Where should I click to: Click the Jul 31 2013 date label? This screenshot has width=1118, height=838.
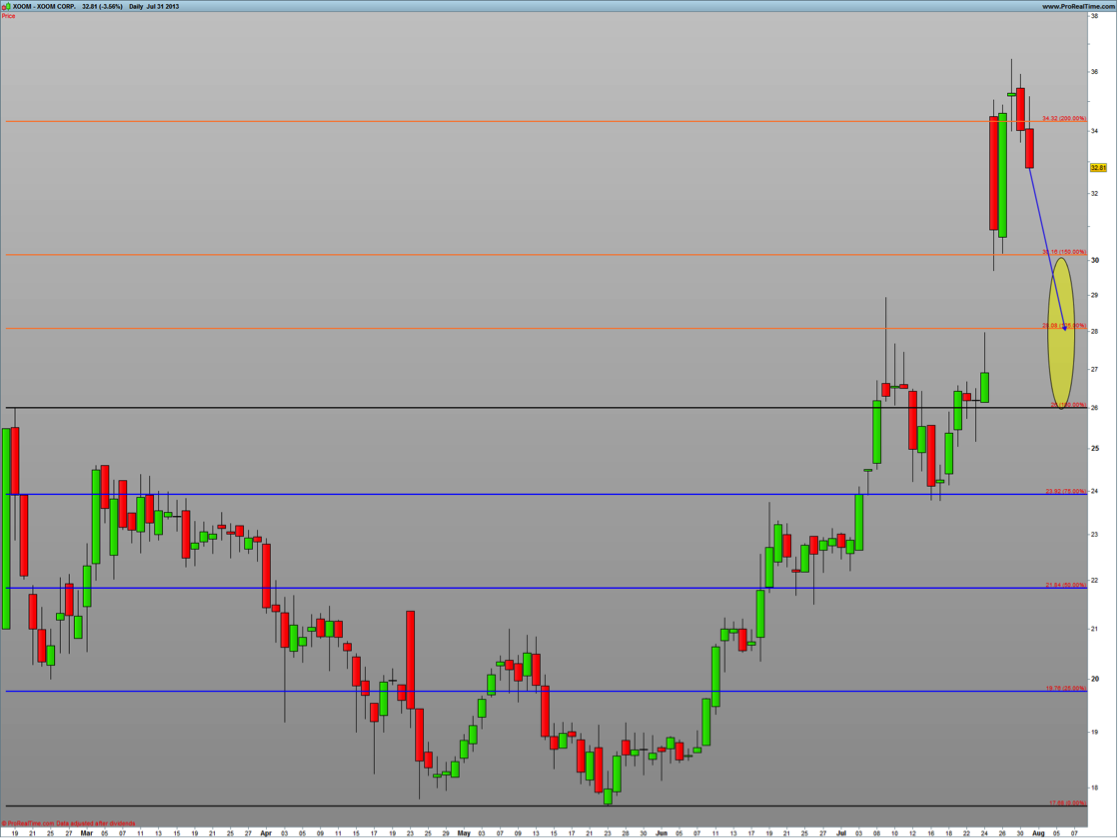164,6
